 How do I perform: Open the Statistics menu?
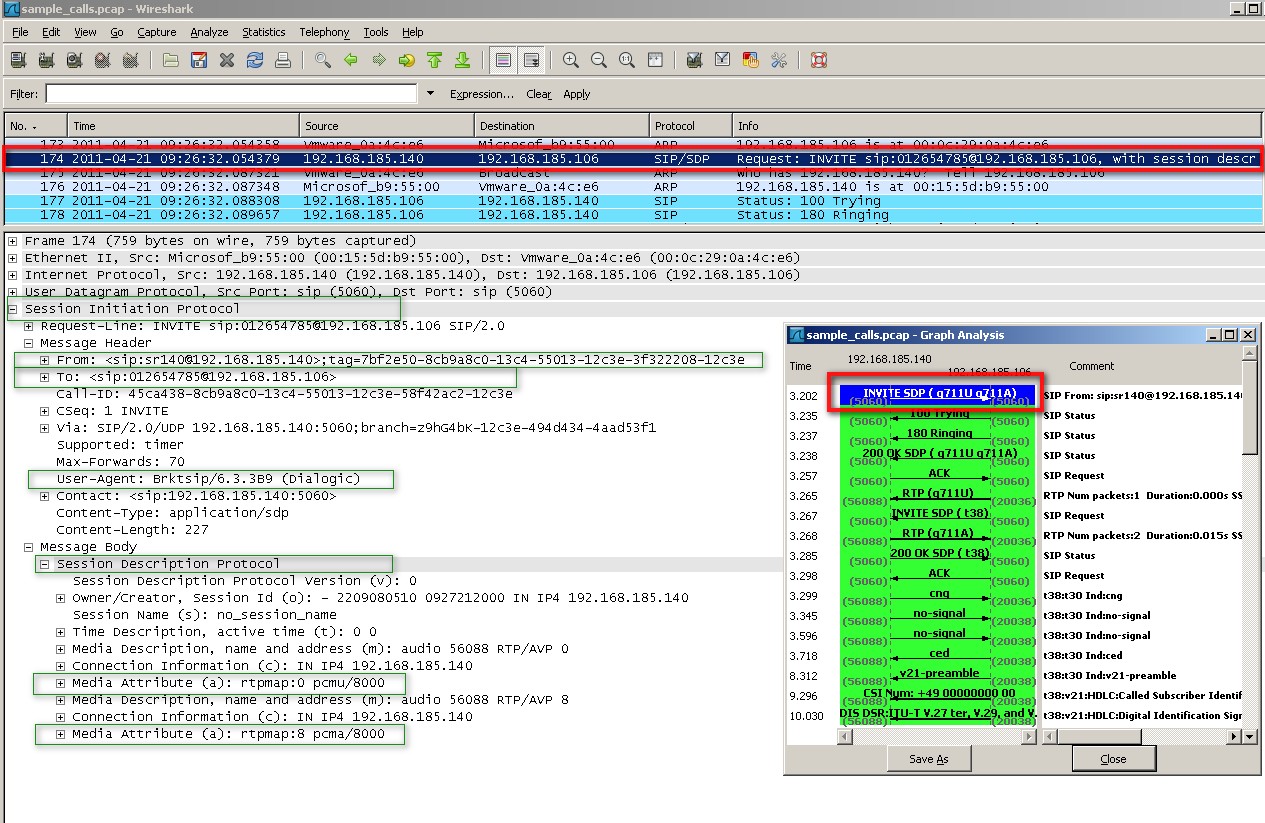pos(263,32)
